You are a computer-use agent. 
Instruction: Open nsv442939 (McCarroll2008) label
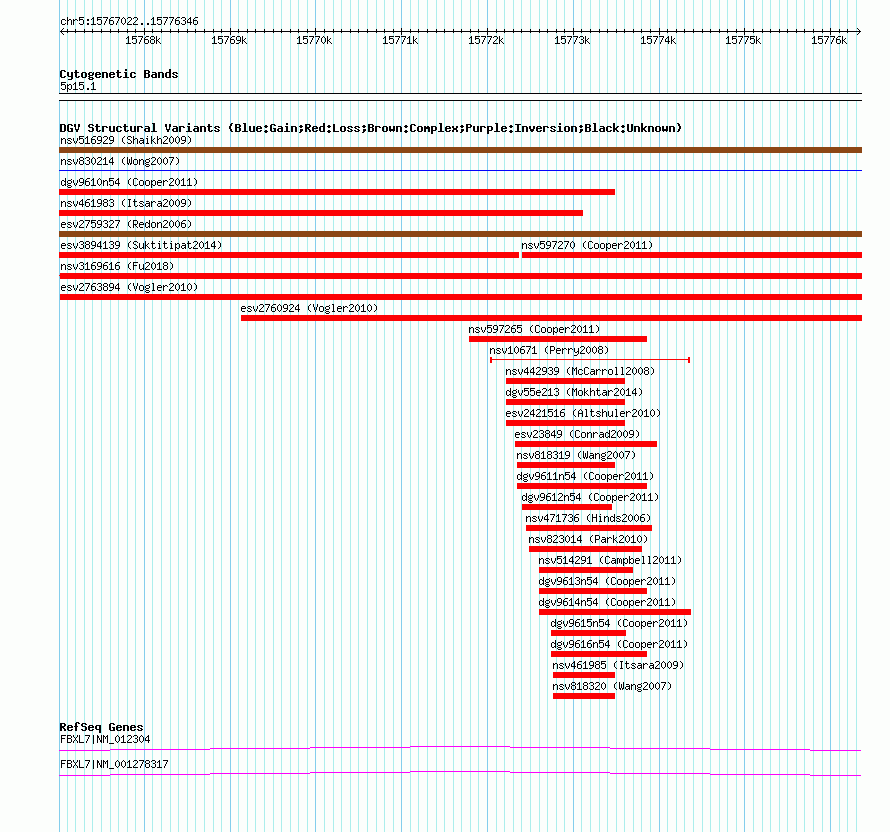tap(580, 371)
